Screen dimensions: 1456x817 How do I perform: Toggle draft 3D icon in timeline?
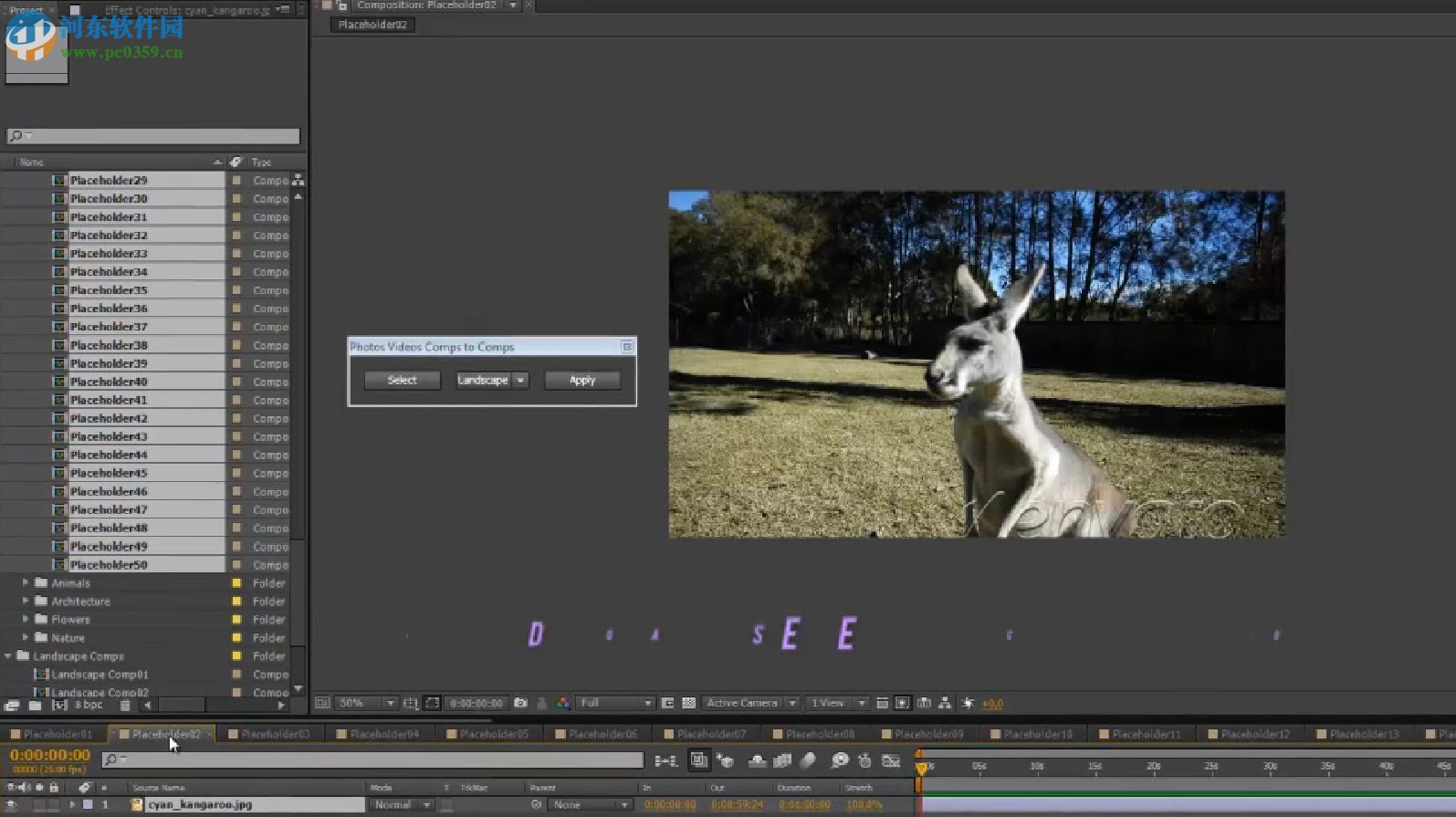click(x=726, y=759)
